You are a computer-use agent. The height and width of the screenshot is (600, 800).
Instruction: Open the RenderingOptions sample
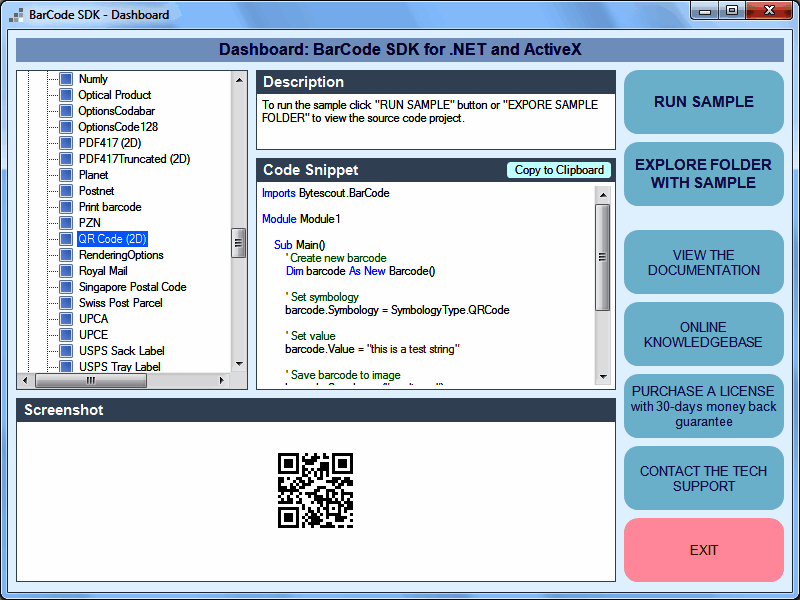click(121, 255)
